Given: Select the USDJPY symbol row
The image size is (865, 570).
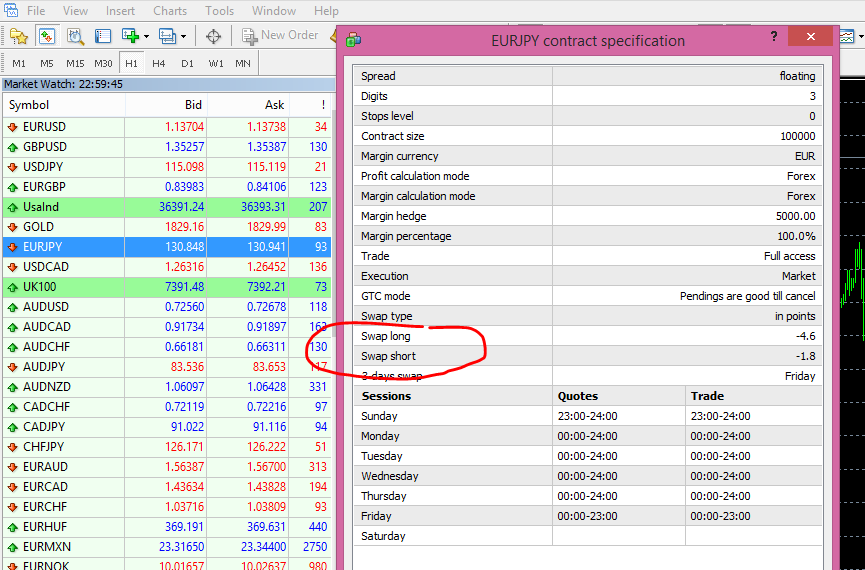Looking at the screenshot, I should coord(167,167).
